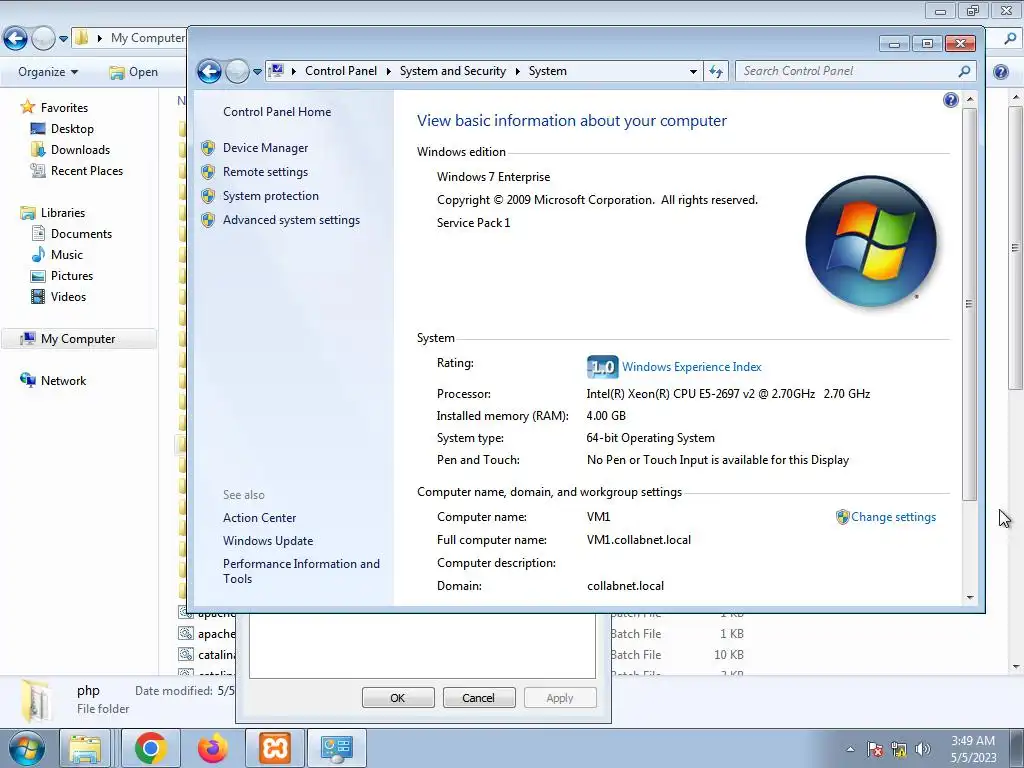This screenshot has width=1024, height=768.
Task: Click the magnifier icon in Search Control Panel
Action: [965, 71]
